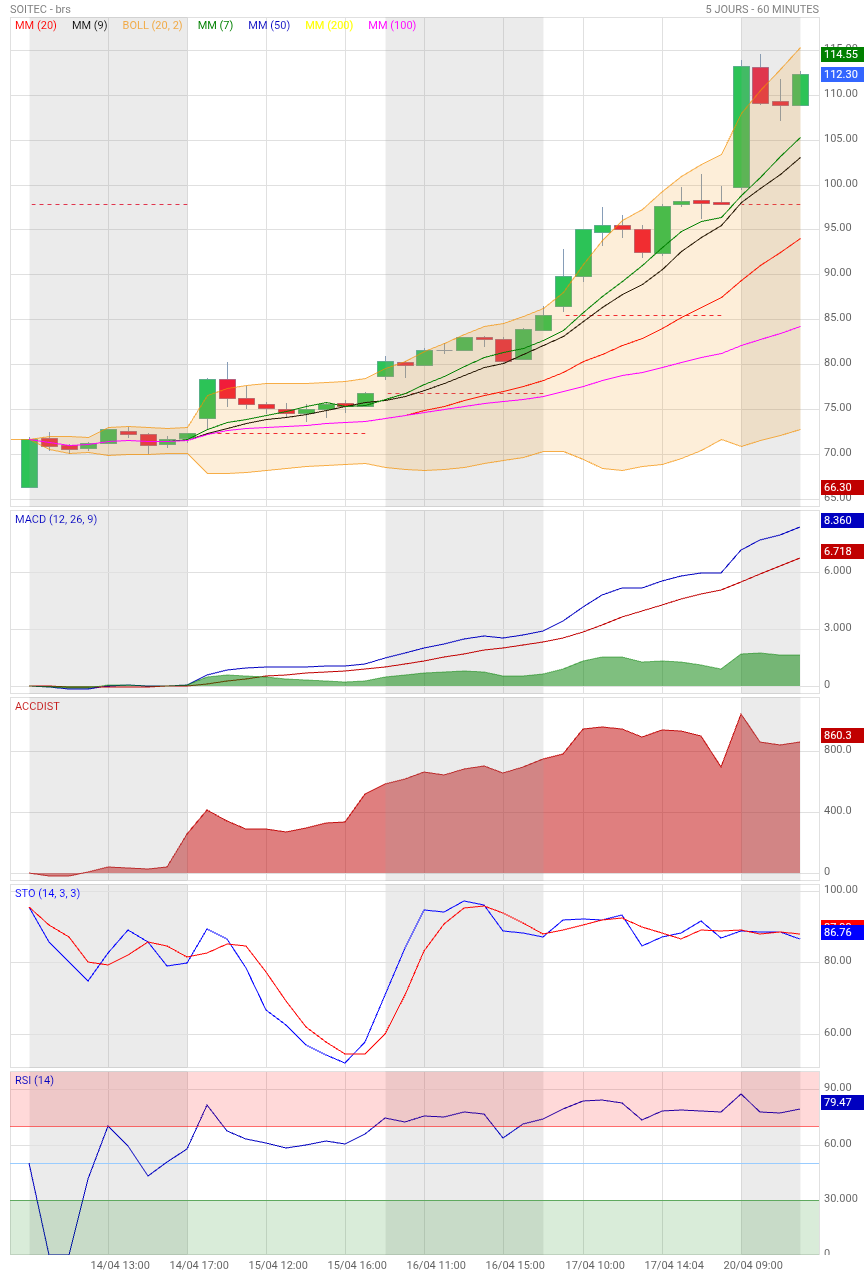Click the 5 JOURS - 60 MINUTES period label
The image size is (864, 1275).
point(762,9)
